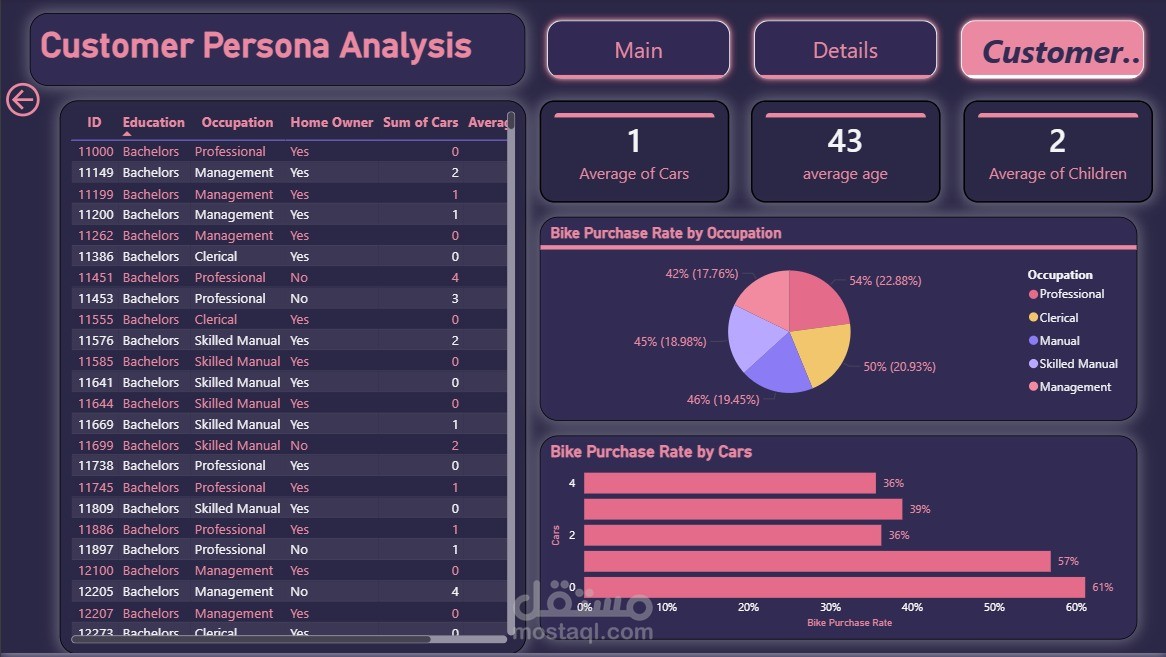Click the Bike Purchase Rate by Cars title
The image size is (1166, 657).
click(651, 452)
